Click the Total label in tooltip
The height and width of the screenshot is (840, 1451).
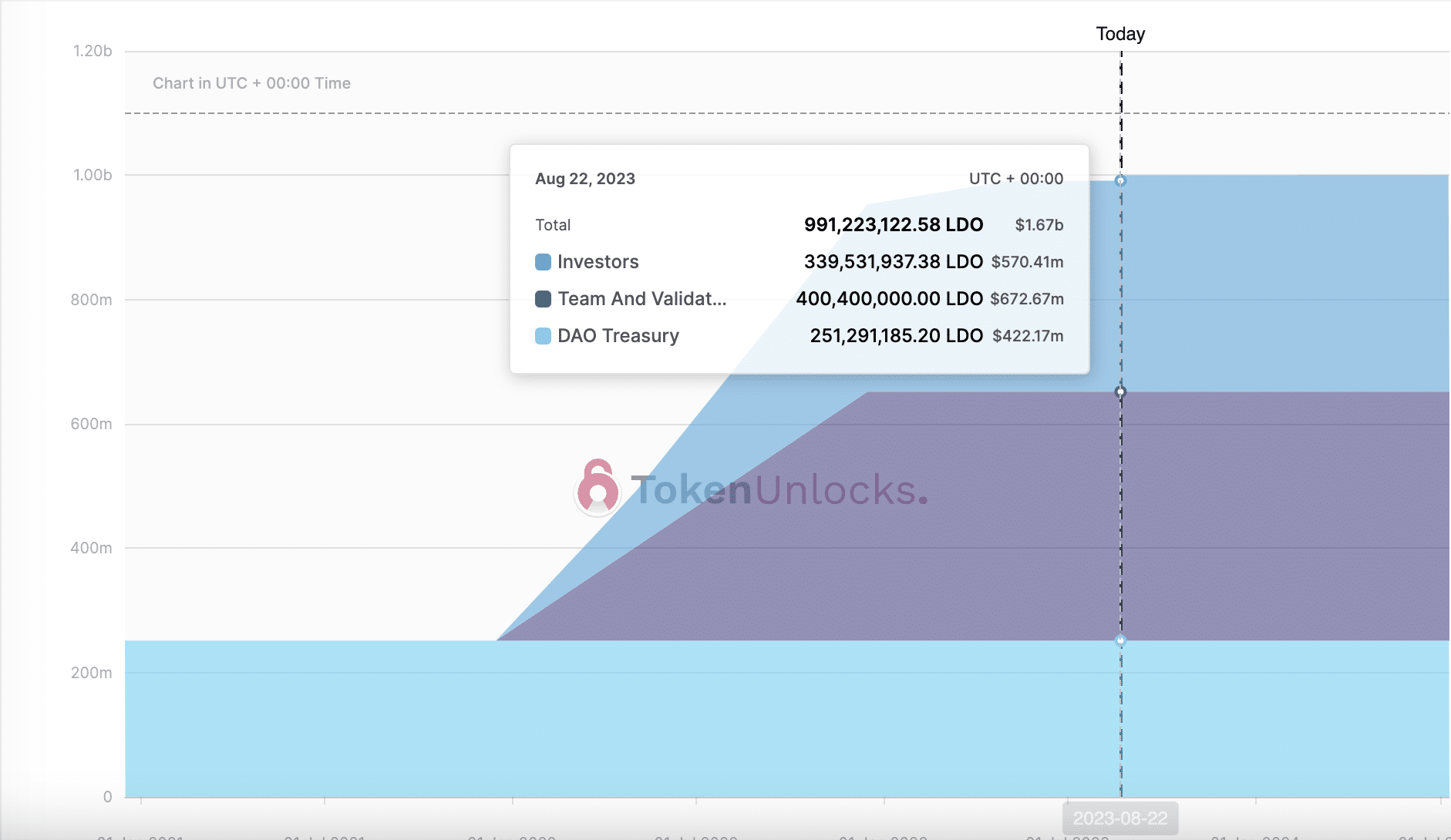(553, 225)
